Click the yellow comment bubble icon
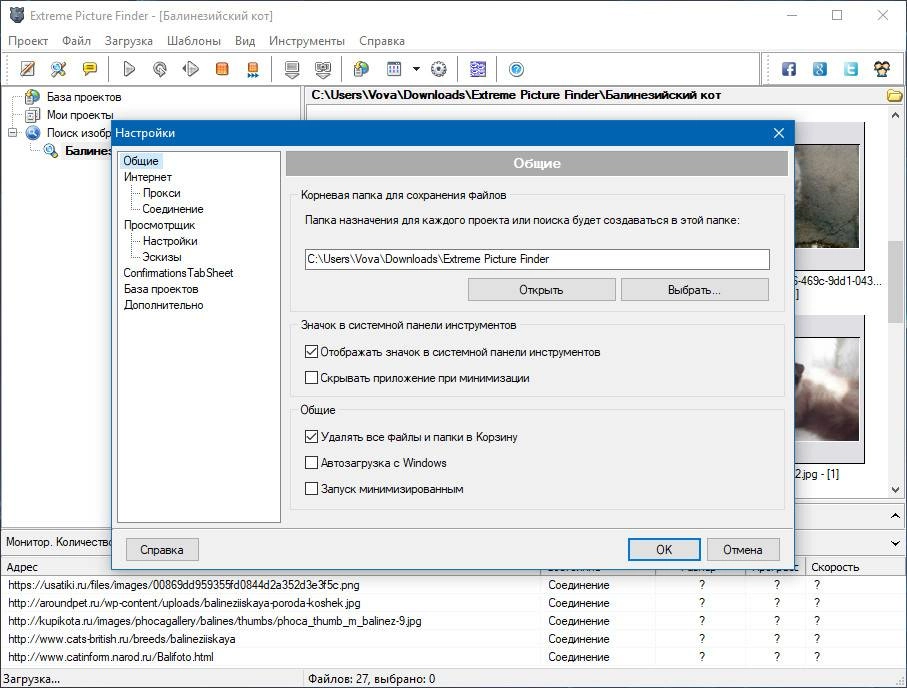This screenshot has height=688, width=907. click(90, 69)
